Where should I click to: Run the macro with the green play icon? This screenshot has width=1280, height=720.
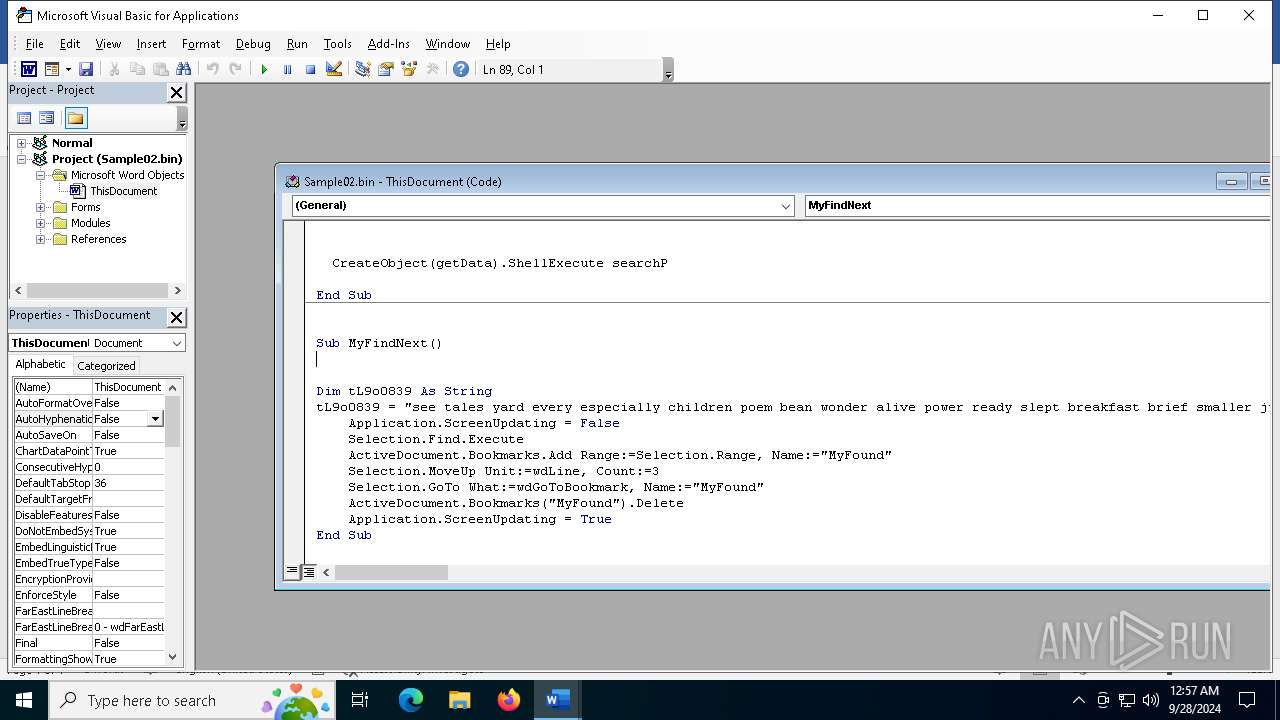point(264,69)
